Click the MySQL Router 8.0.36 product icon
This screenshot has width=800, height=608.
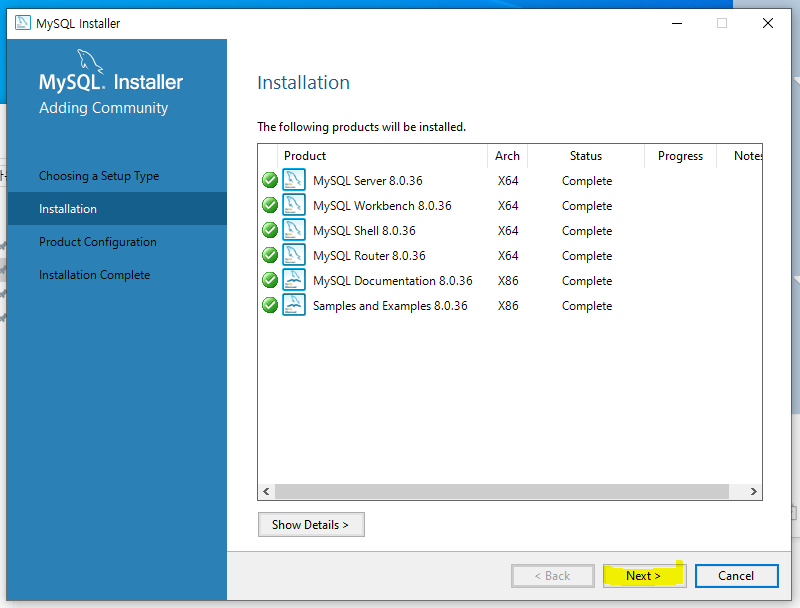[294, 255]
